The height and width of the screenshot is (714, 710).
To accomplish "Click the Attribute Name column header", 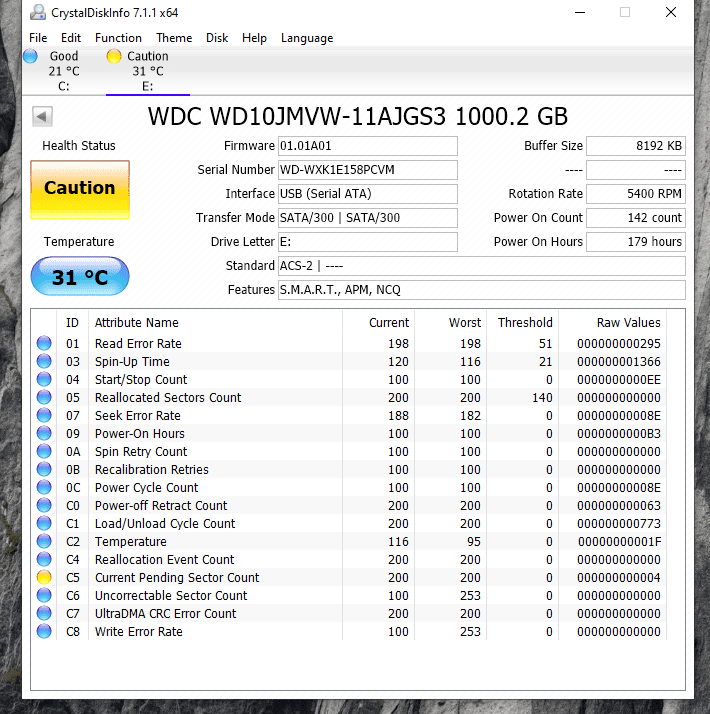I will click(137, 322).
